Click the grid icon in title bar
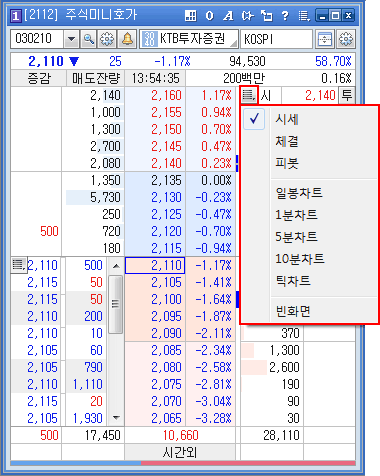This screenshot has height=476, width=380. pyautogui.click(x=190, y=16)
